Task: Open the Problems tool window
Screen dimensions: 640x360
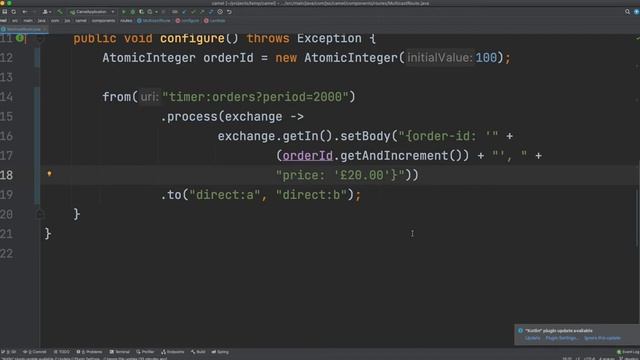Action: [x=89, y=352]
